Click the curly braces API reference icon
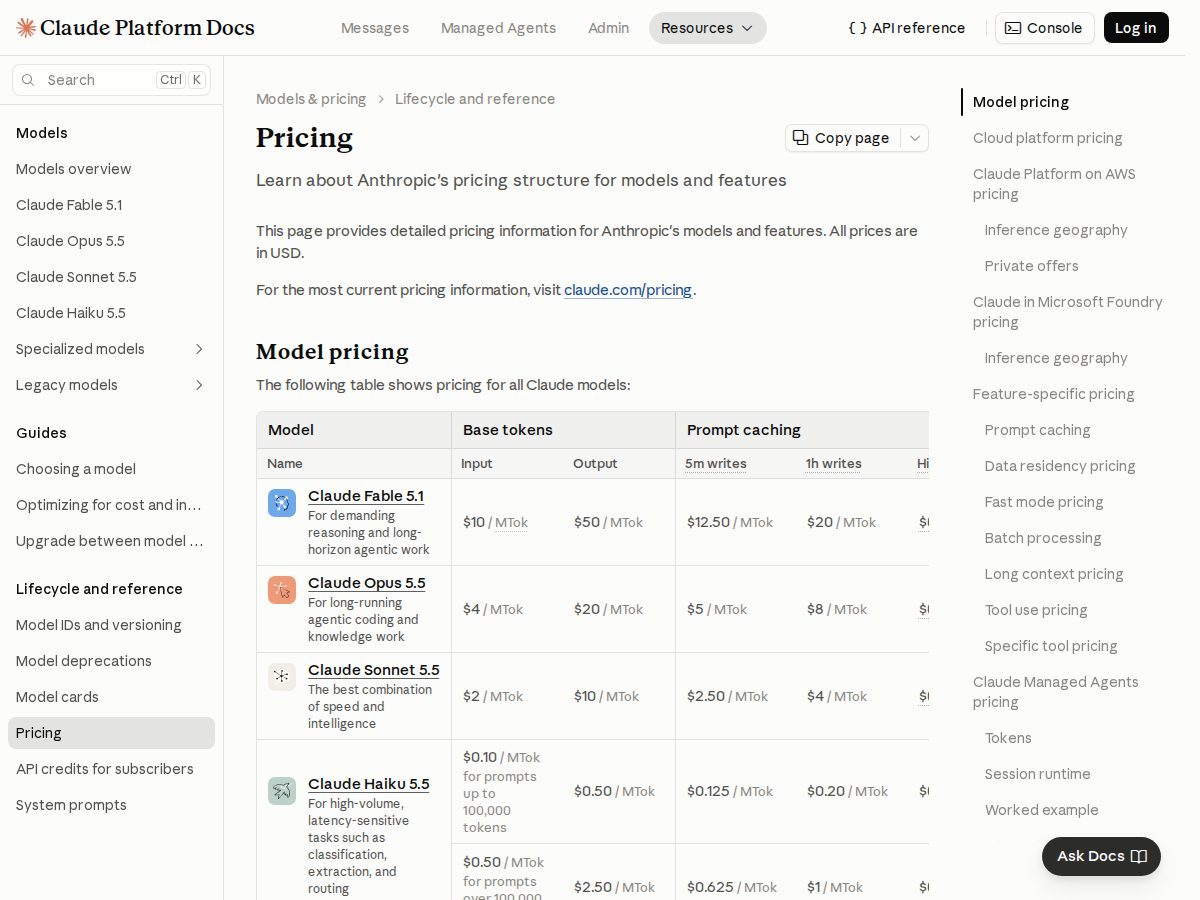The width and height of the screenshot is (1200, 900). pos(857,28)
